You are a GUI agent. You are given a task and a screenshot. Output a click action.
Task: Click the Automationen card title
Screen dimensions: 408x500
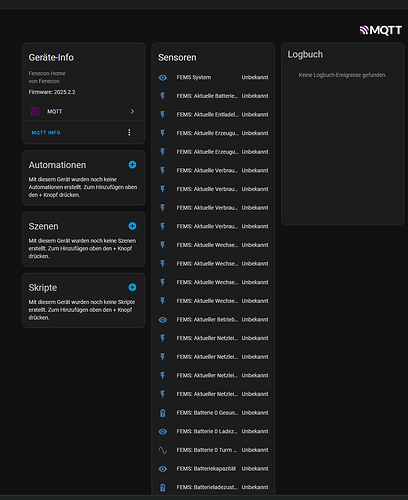tap(57, 165)
